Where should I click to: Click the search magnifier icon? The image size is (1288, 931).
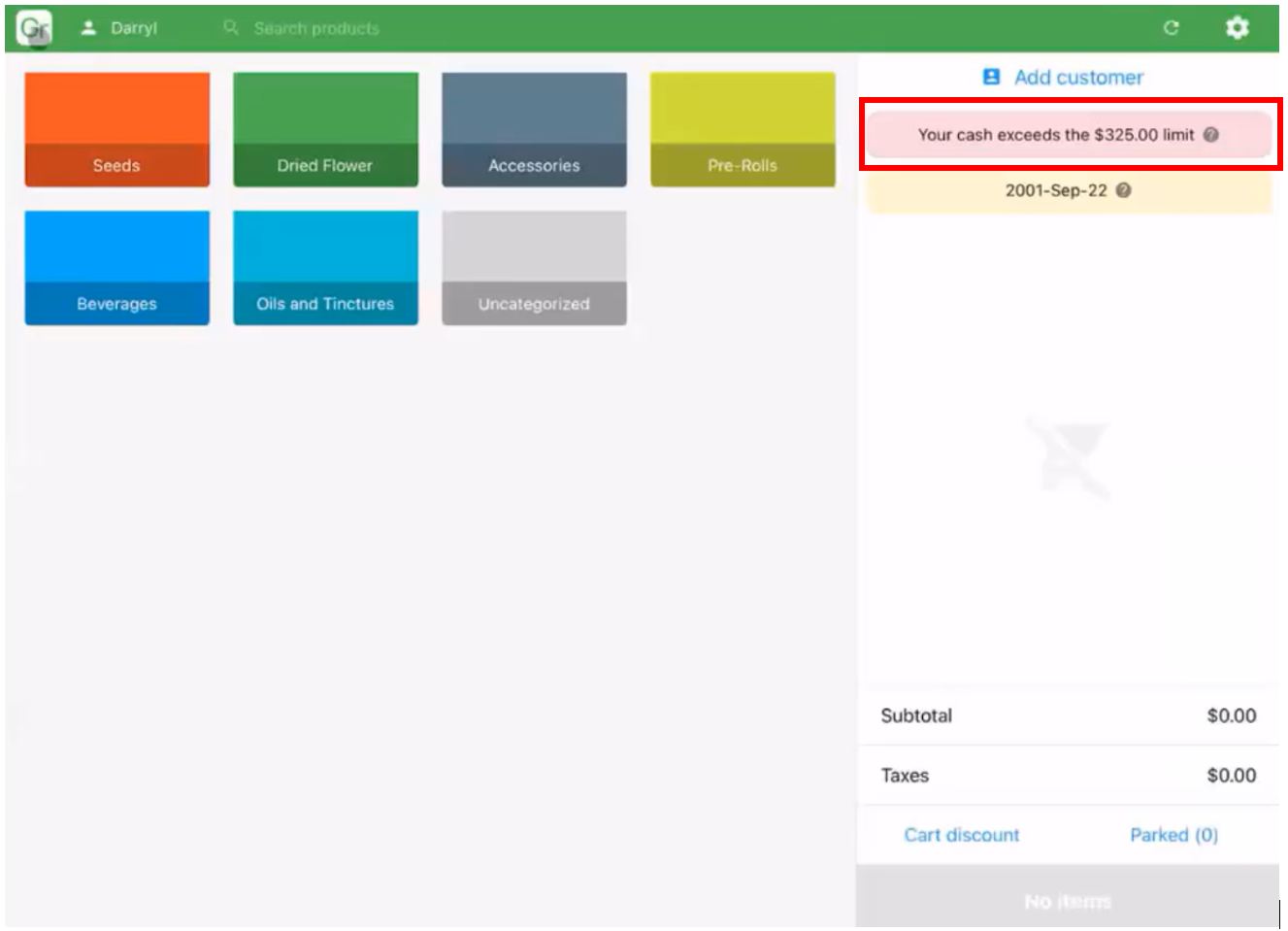[231, 28]
